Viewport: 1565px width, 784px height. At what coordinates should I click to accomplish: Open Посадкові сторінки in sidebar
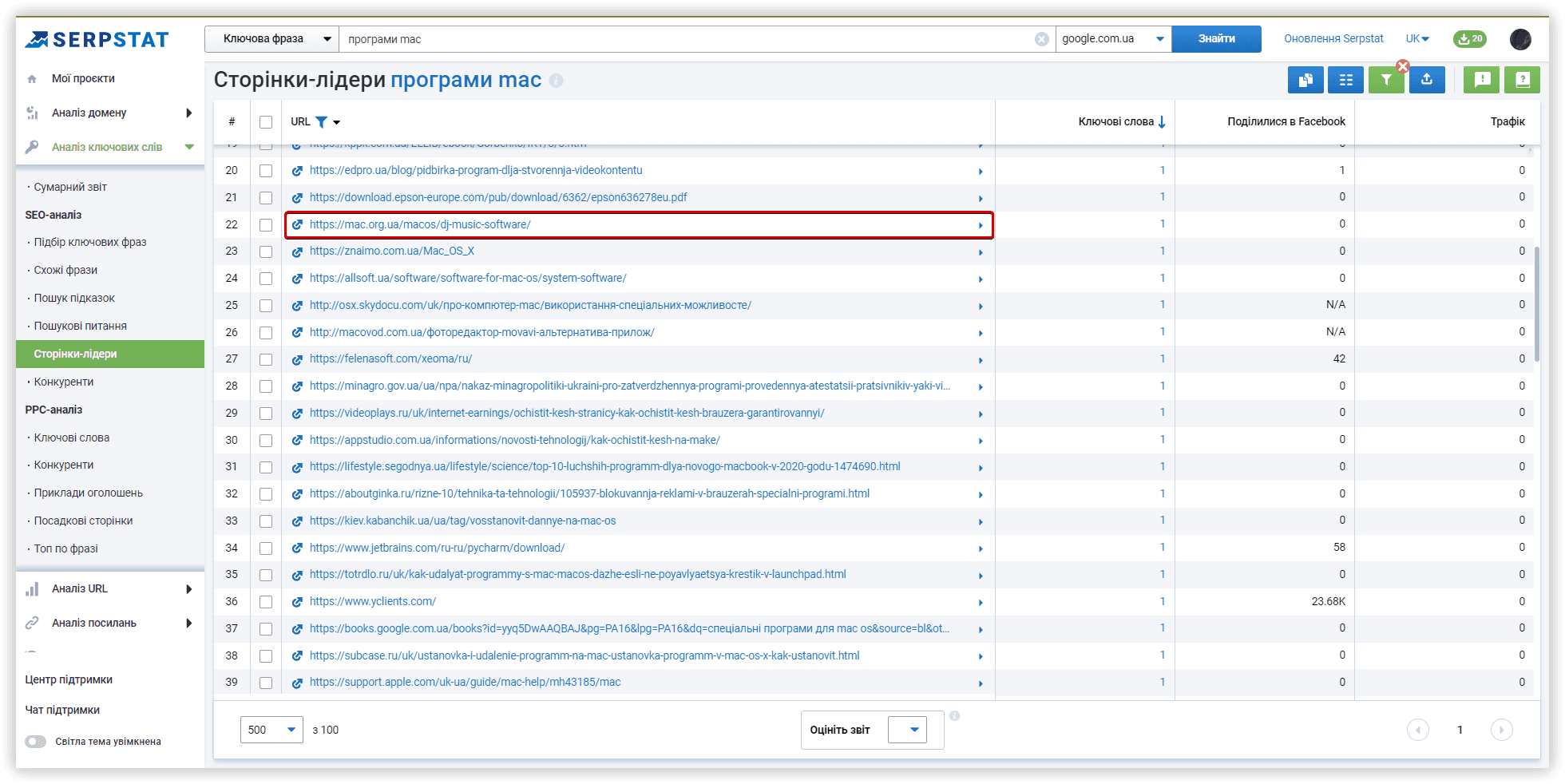pyautogui.click(x=84, y=521)
